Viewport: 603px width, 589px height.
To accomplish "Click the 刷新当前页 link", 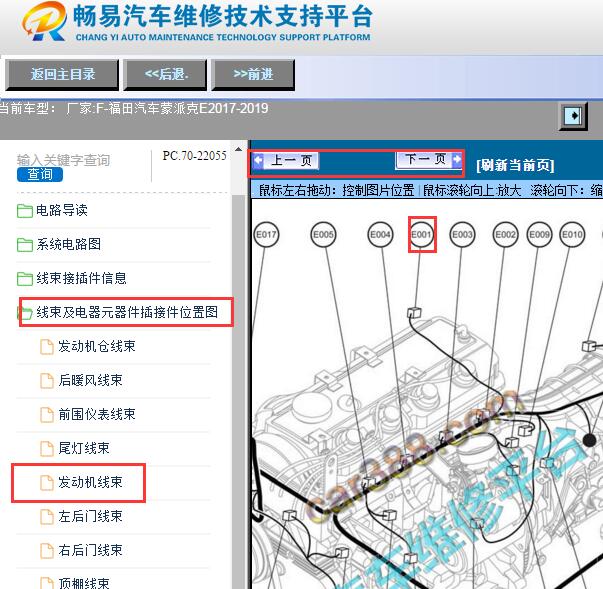I will tap(515, 165).
